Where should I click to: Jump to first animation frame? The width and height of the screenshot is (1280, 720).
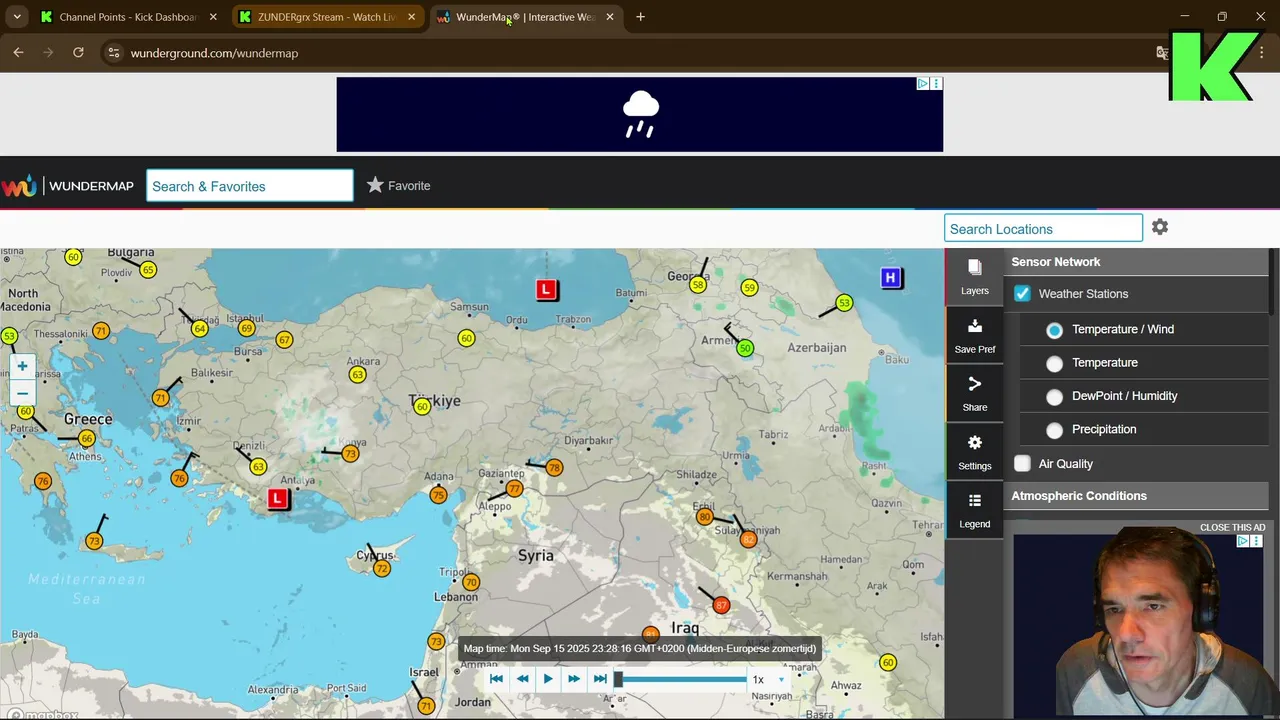click(496, 679)
